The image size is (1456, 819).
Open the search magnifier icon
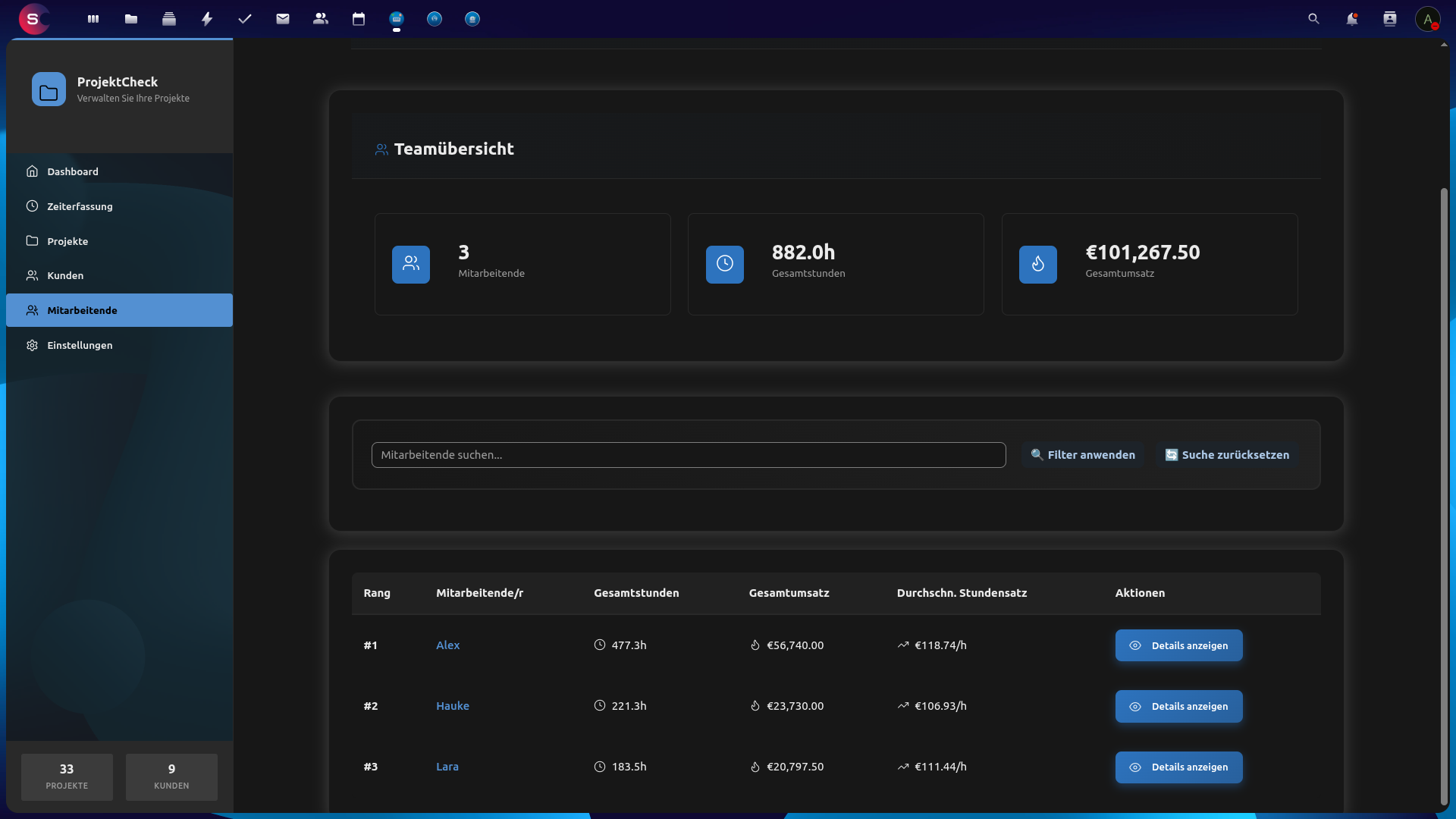click(x=1313, y=19)
